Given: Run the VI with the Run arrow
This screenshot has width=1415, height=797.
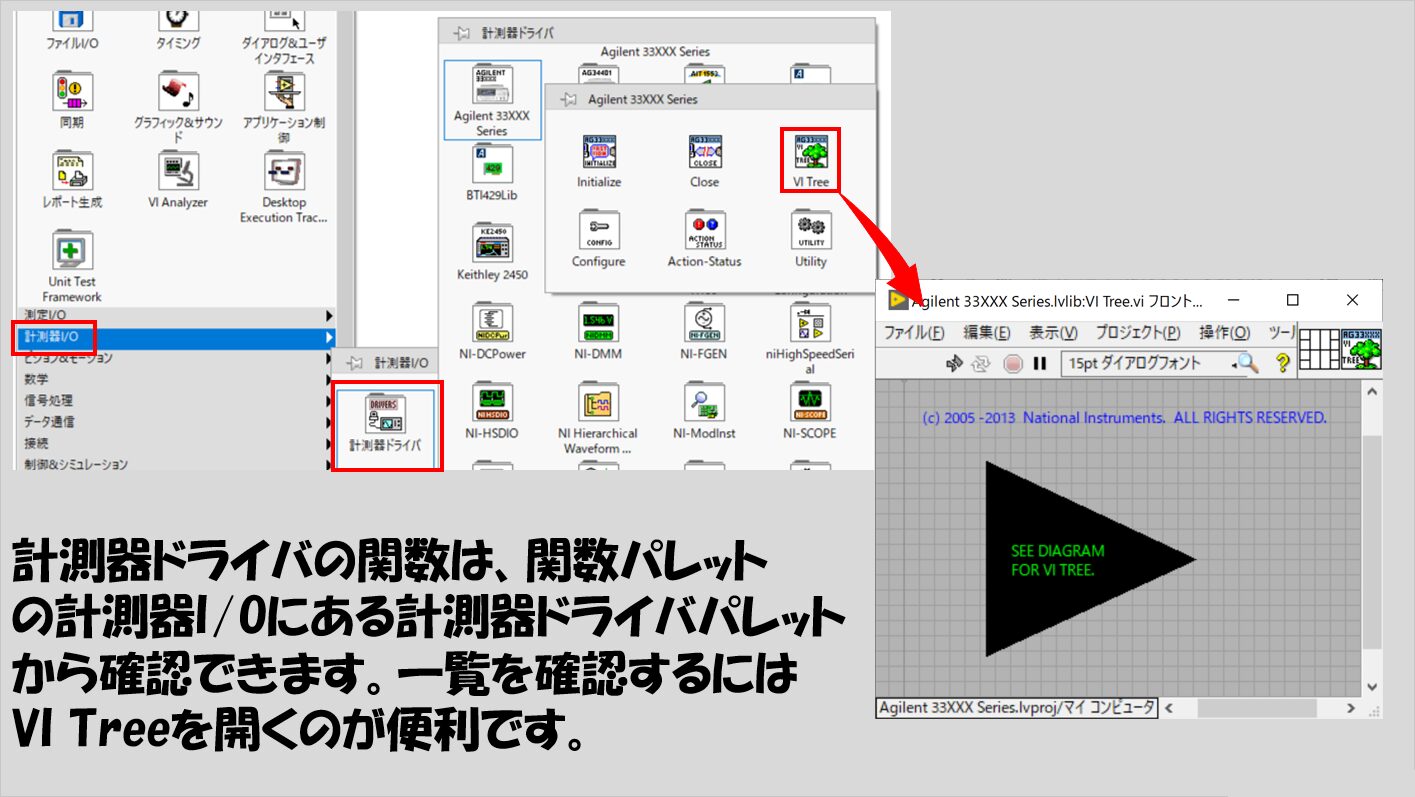Looking at the screenshot, I should pyautogui.click(x=953, y=364).
